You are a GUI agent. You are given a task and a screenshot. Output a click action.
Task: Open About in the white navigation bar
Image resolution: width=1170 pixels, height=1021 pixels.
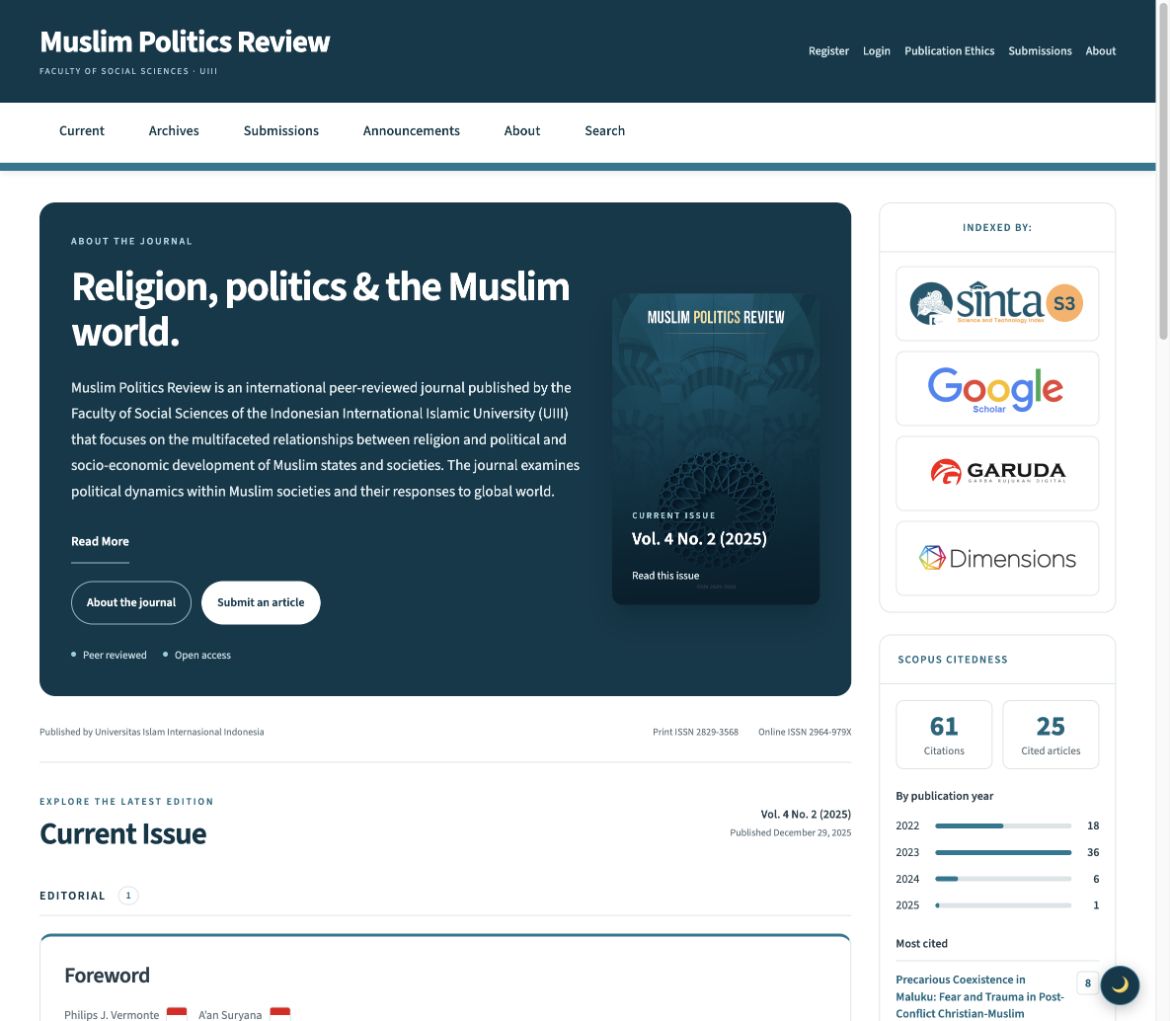(522, 131)
